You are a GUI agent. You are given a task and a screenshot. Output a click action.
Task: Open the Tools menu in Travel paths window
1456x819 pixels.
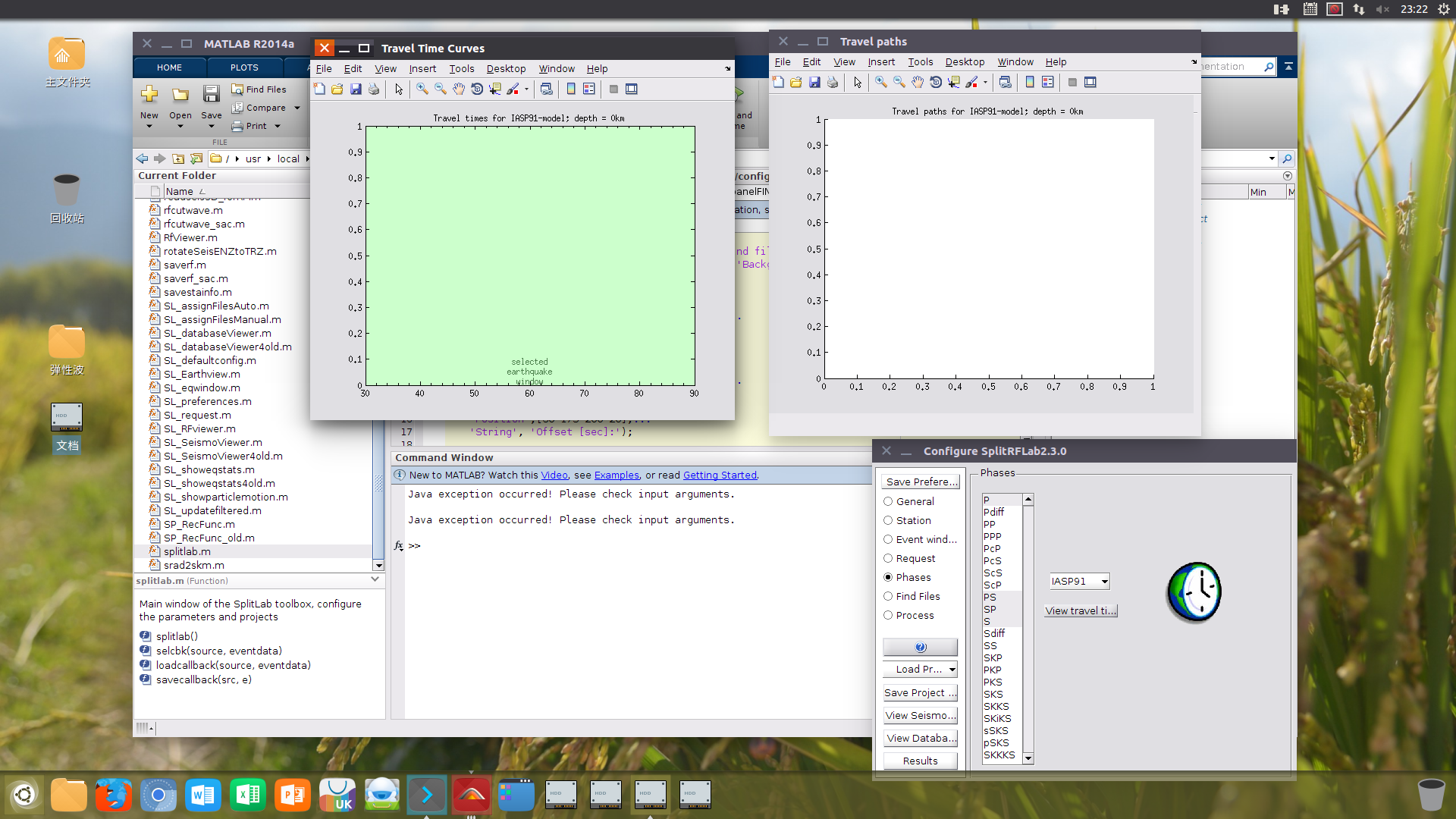coord(919,61)
